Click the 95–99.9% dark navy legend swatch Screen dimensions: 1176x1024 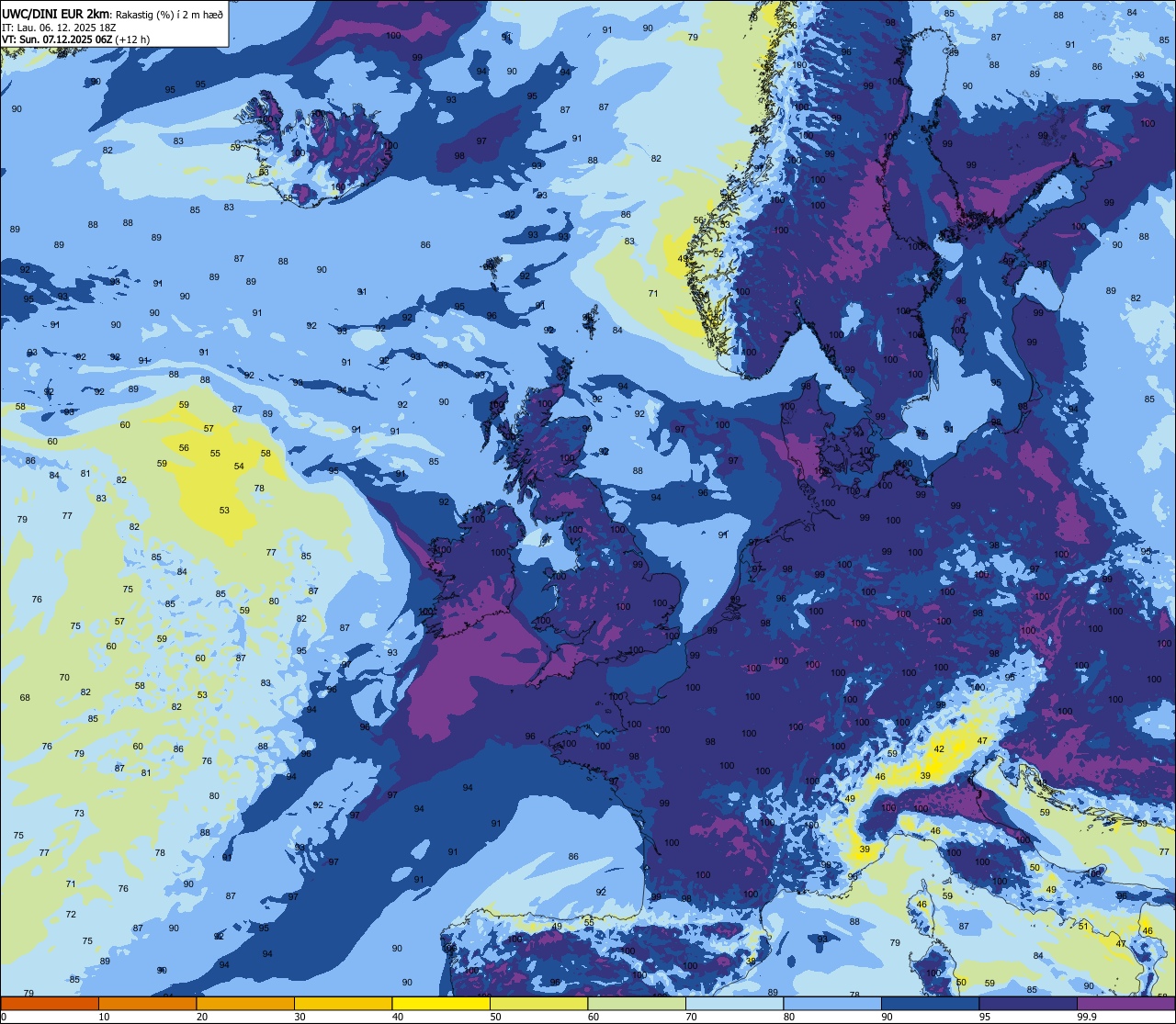point(1028,1003)
